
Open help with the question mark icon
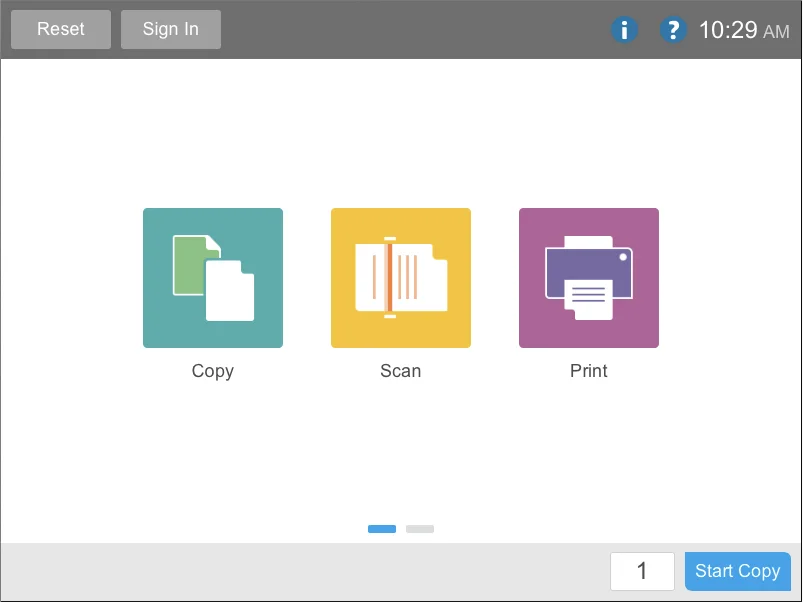[x=672, y=30]
